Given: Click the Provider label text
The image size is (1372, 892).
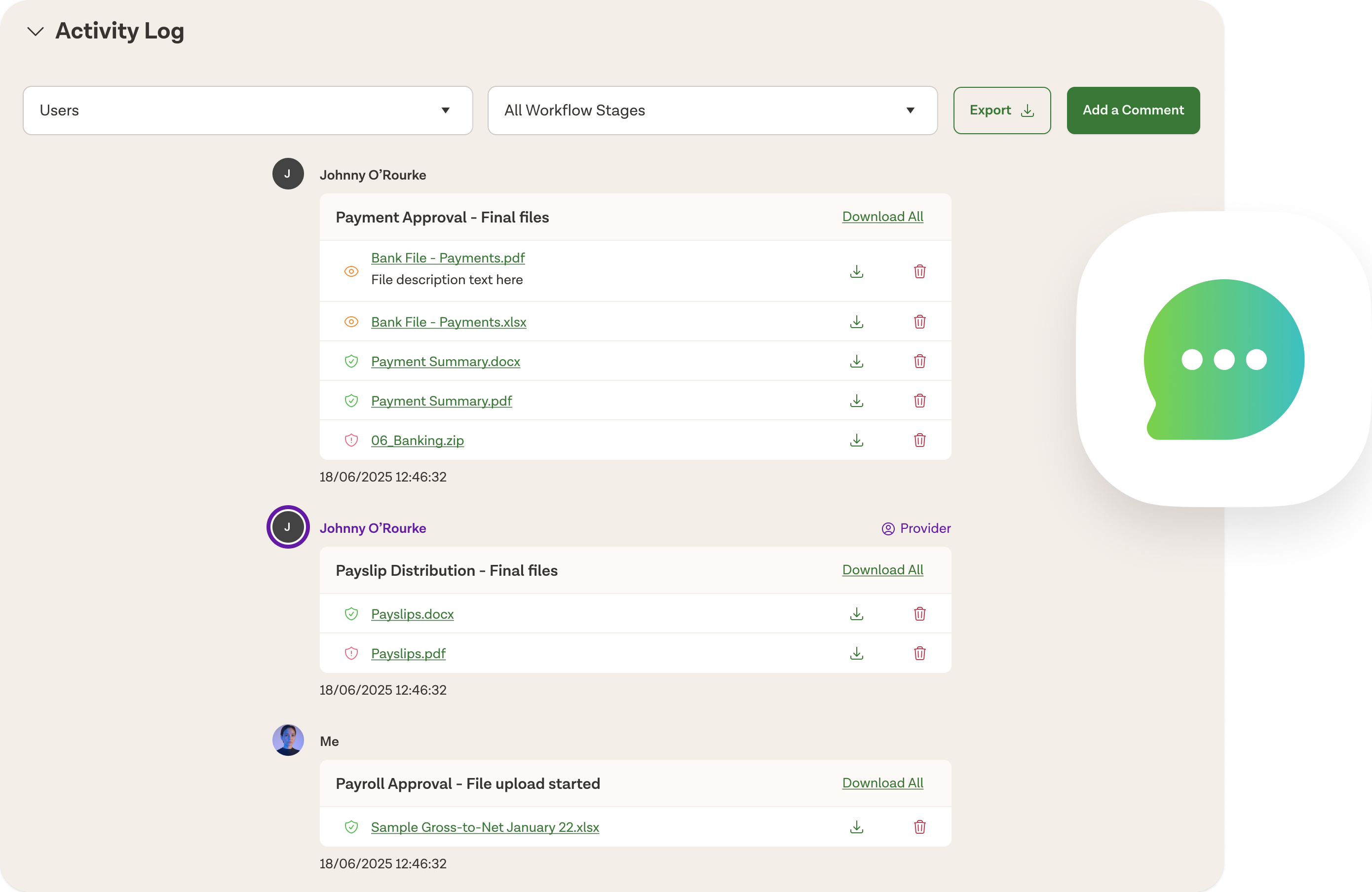Looking at the screenshot, I should tap(925, 528).
